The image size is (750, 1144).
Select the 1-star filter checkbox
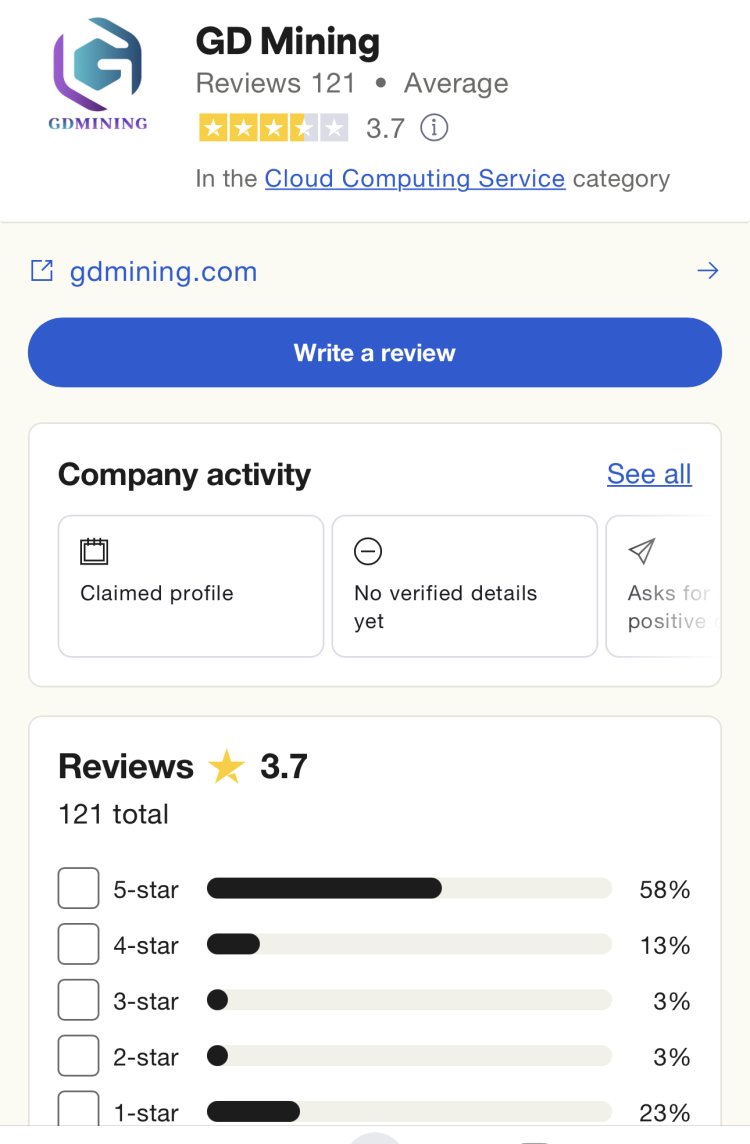click(x=79, y=1110)
